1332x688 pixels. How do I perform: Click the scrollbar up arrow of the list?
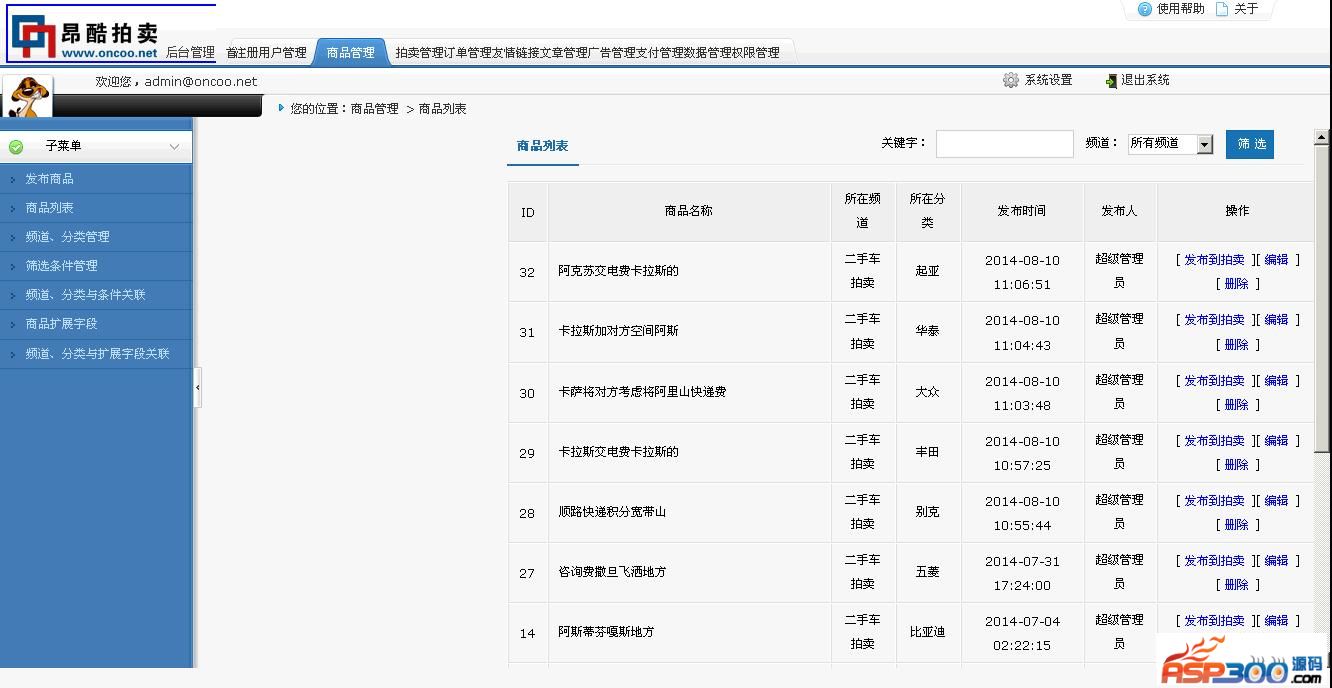1321,138
